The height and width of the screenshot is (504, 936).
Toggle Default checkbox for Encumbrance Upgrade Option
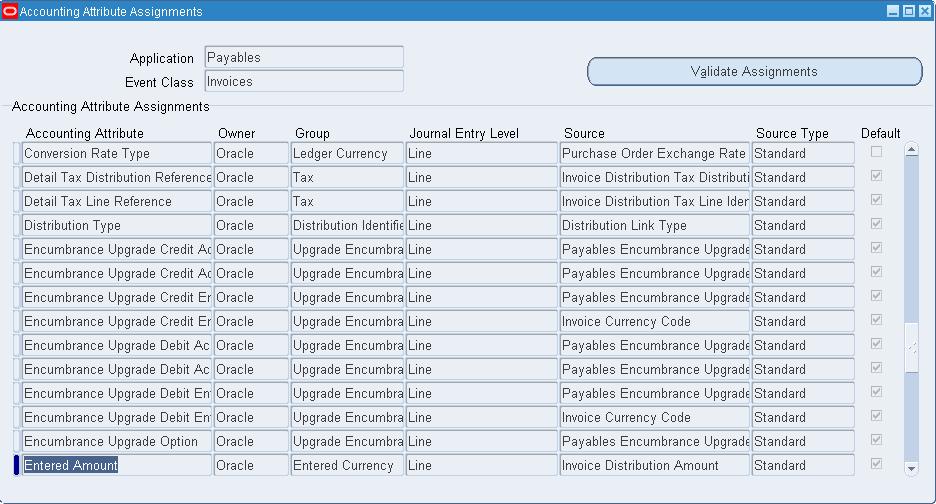point(876,440)
